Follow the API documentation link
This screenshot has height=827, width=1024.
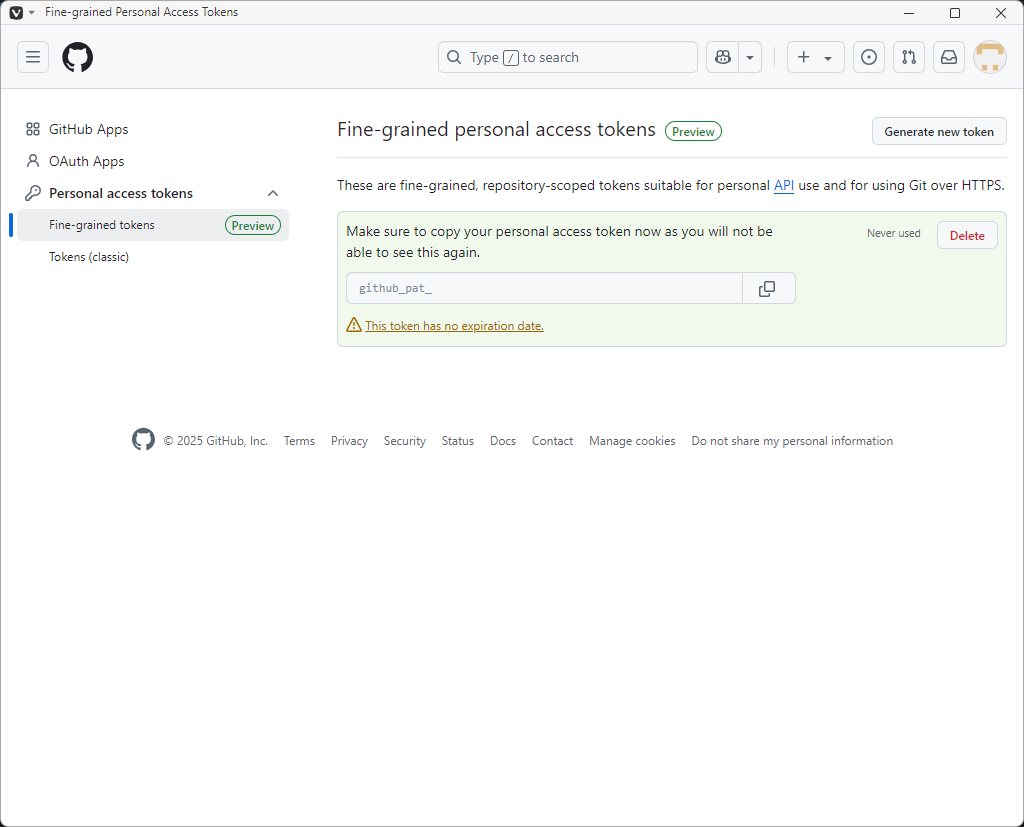[784, 186]
